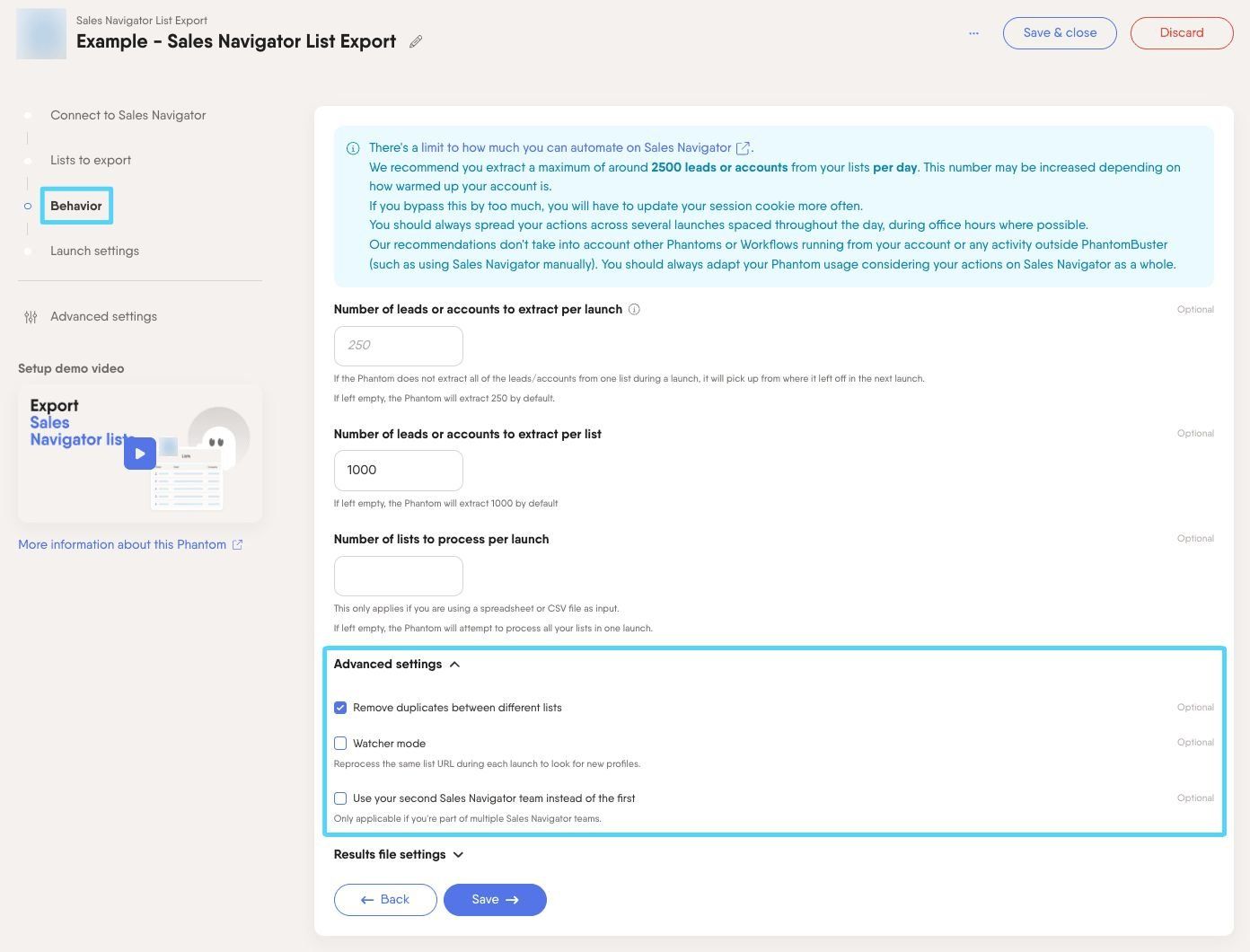Open the three-dots more options menu
Image resolution: width=1250 pixels, height=952 pixels.
(x=973, y=33)
